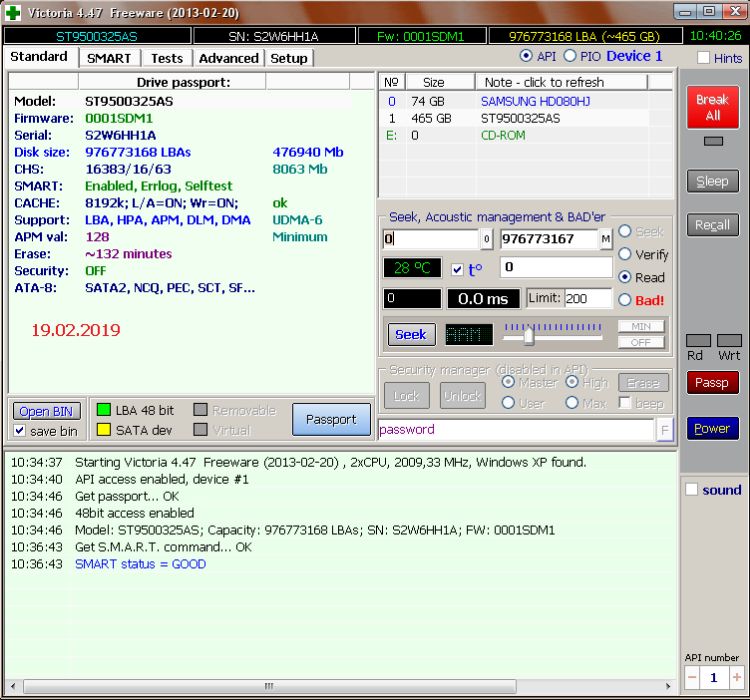Select PIO access mode

(x=570, y=56)
